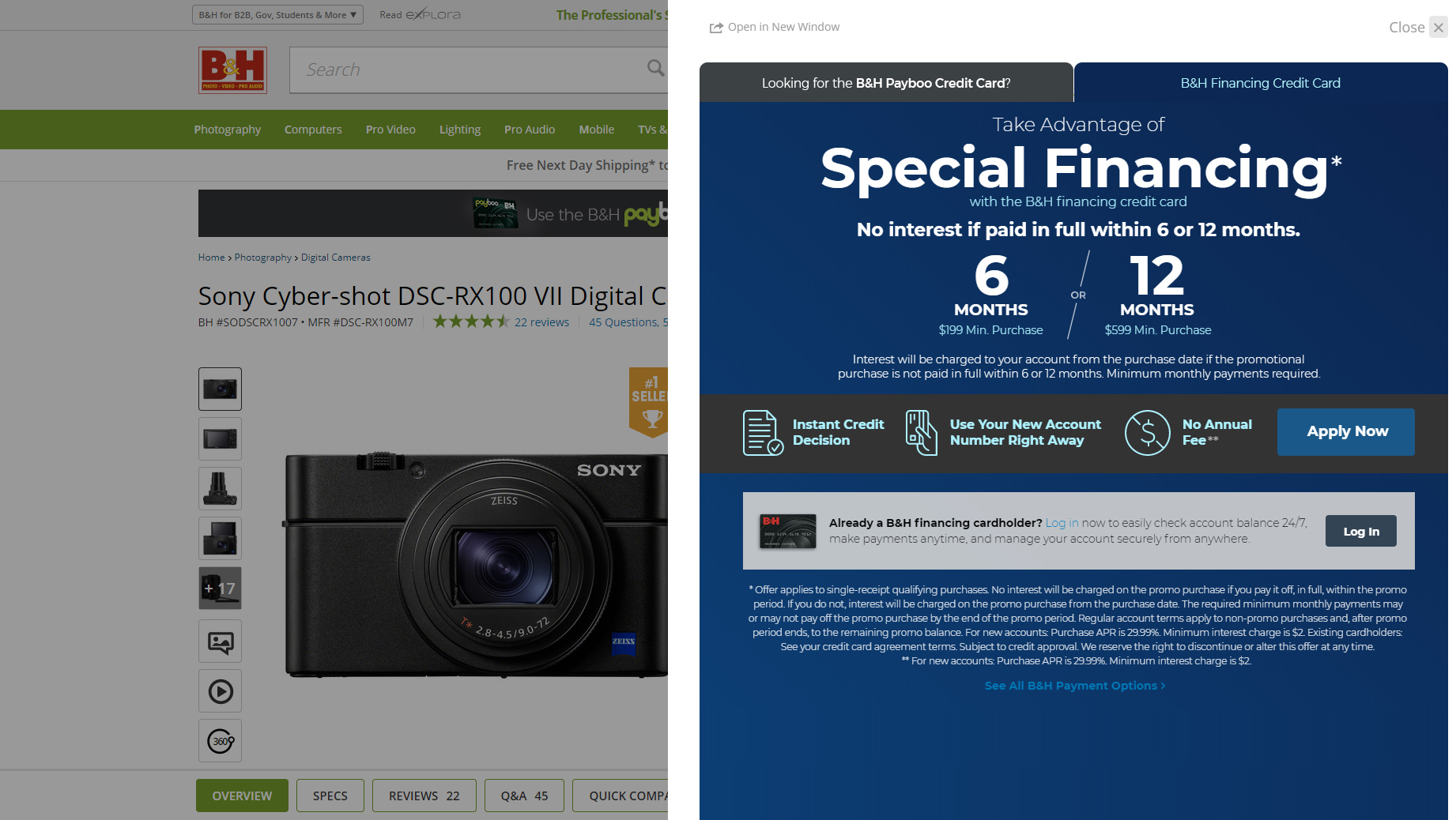Viewport: 1456px width, 820px height.
Task: Click the Log In button
Action: 1361,531
